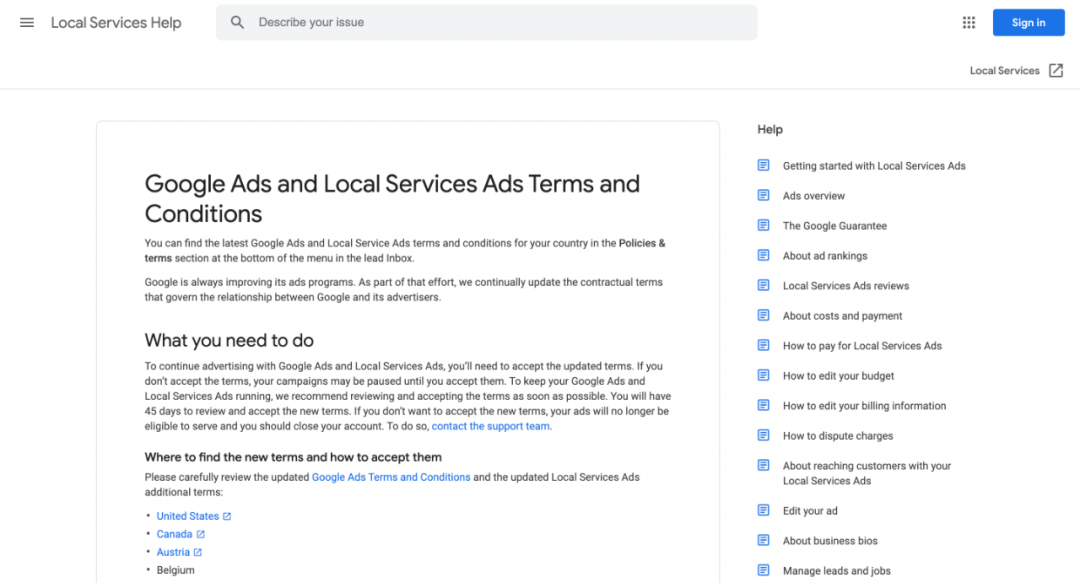
Task: Open the hamburger main menu
Action: (x=27, y=22)
